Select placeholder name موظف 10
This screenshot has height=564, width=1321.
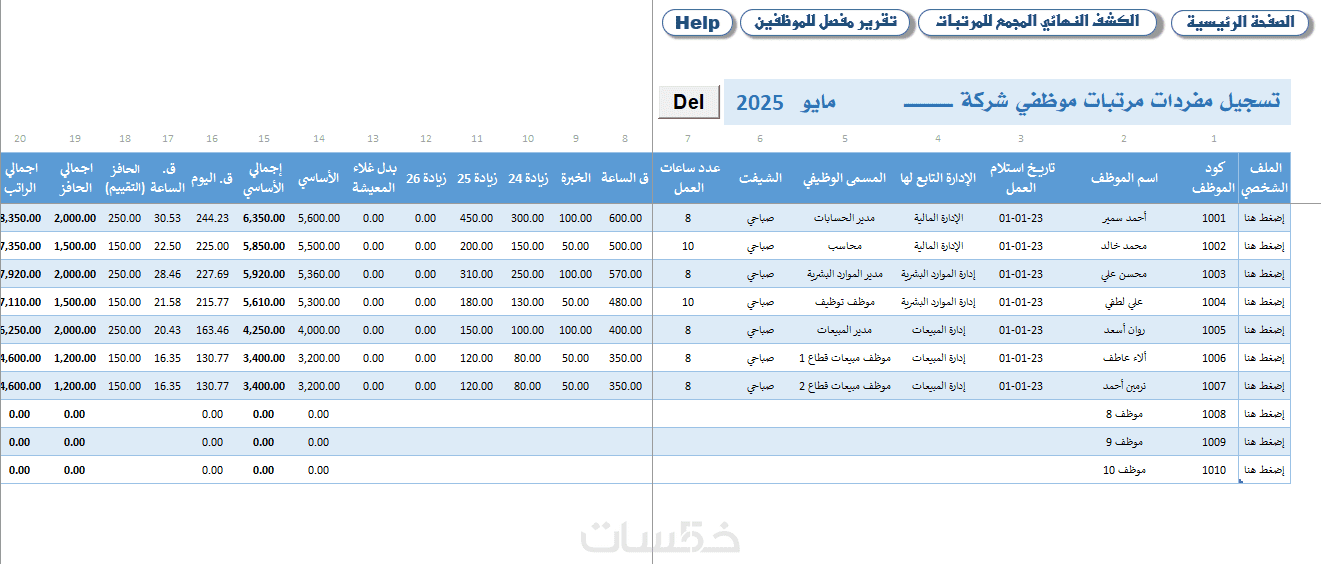(1124, 470)
